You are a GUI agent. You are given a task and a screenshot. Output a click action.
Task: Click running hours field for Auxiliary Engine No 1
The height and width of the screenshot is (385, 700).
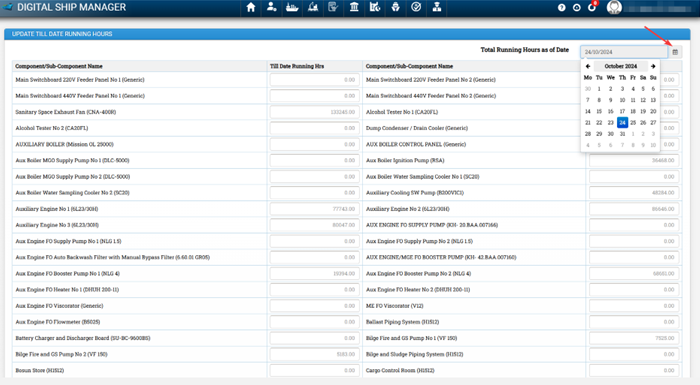[x=315, y=209]
